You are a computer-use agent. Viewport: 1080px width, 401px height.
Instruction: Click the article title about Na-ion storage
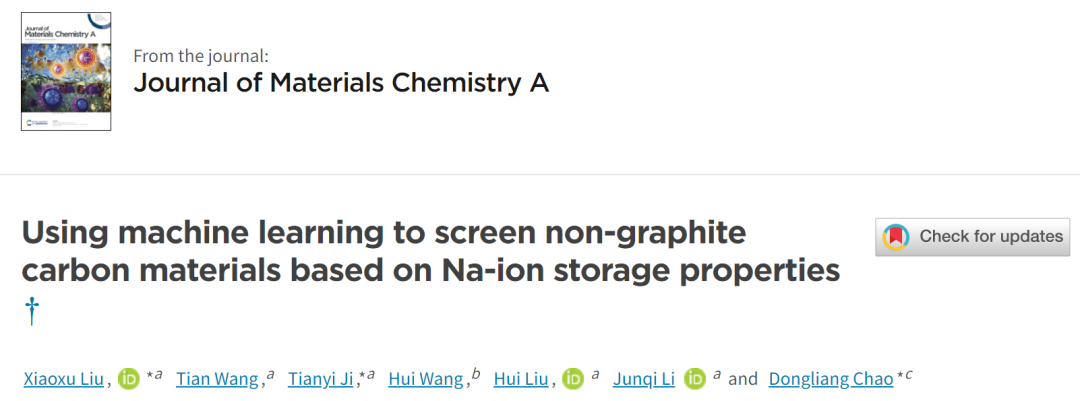(430, 253)
